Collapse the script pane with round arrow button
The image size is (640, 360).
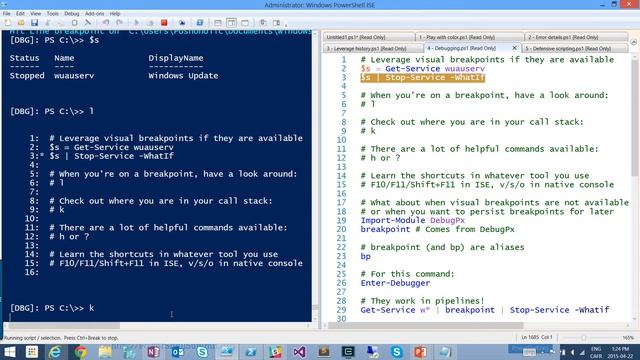633,42
